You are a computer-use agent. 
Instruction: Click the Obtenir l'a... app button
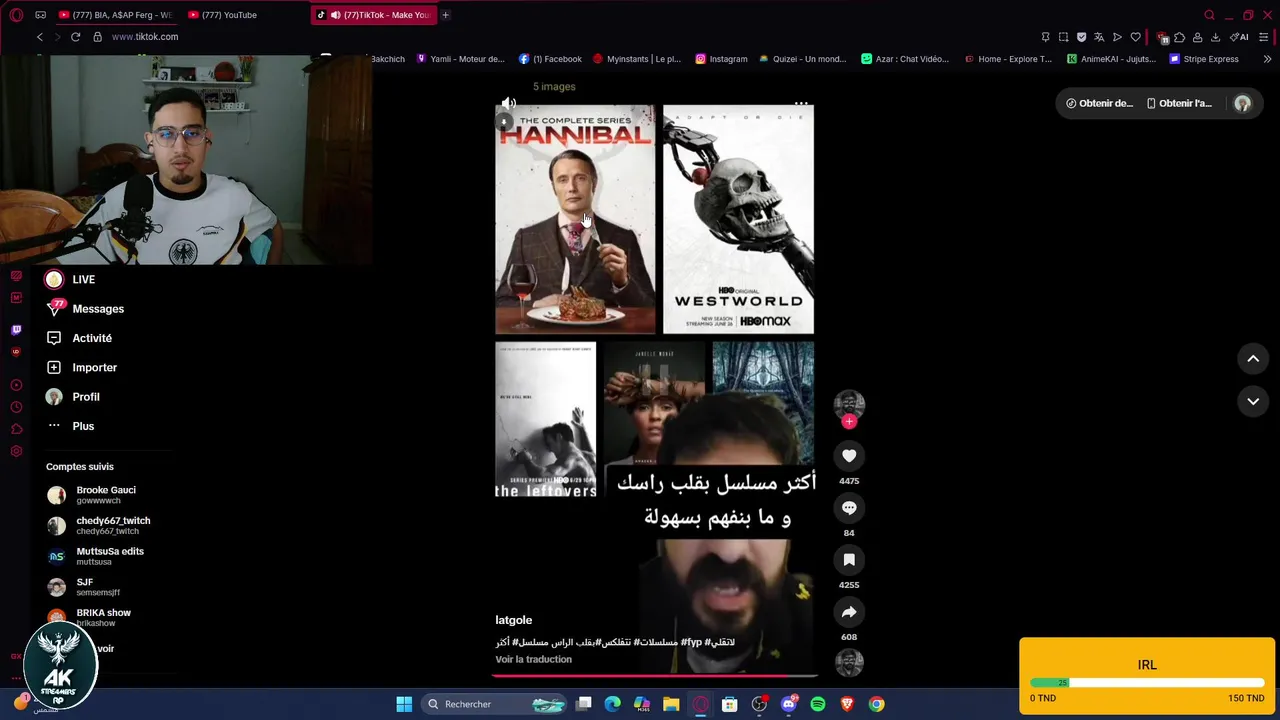(1179, 103)
